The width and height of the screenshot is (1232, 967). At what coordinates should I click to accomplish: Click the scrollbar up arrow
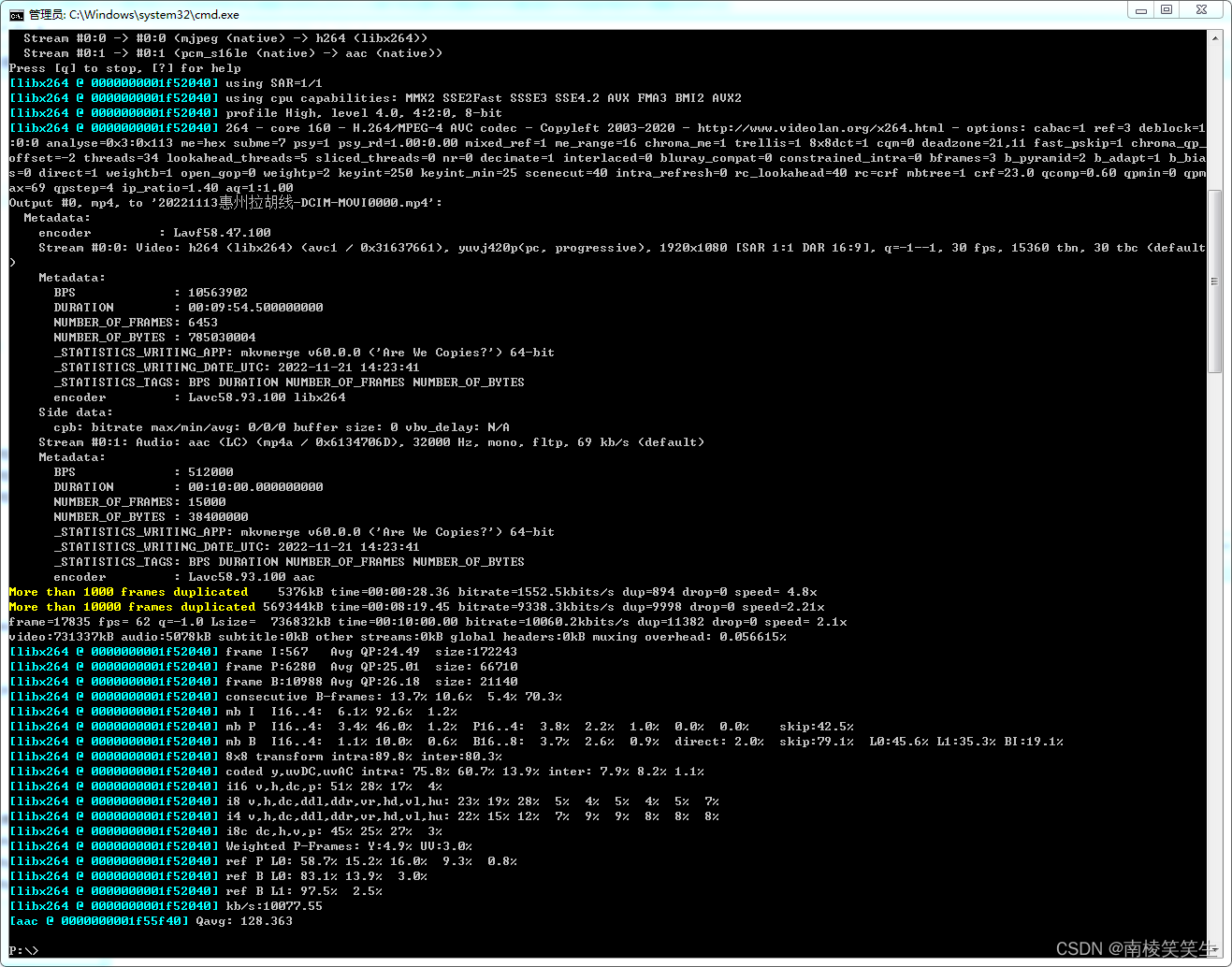1215,38
